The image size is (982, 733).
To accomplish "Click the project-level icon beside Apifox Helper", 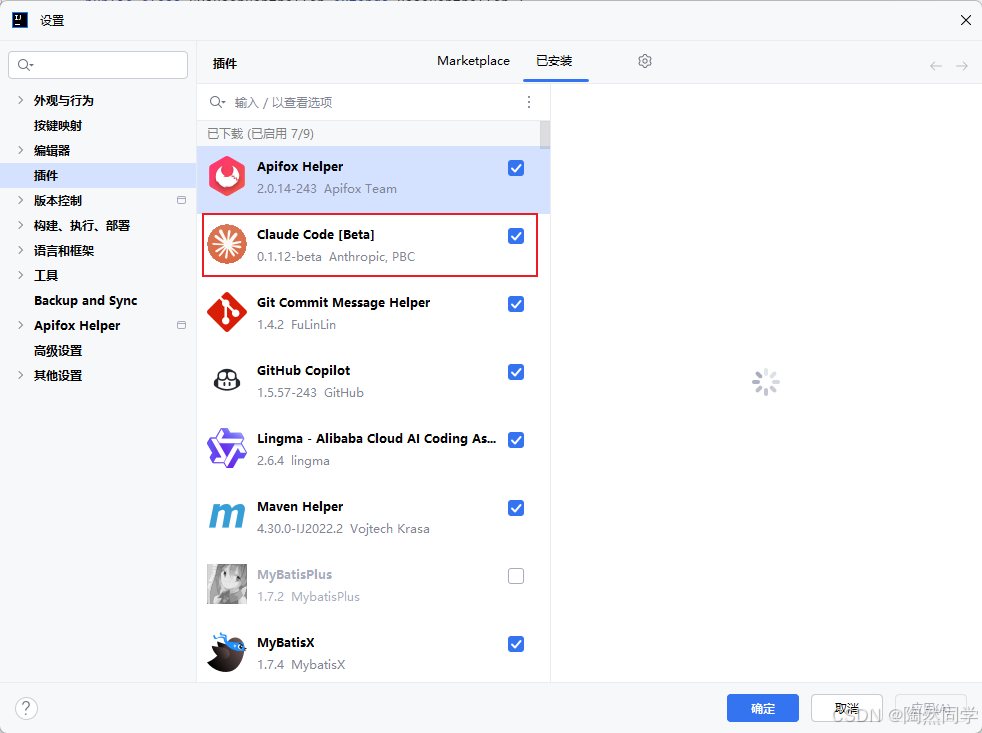I will pos(182,325).
